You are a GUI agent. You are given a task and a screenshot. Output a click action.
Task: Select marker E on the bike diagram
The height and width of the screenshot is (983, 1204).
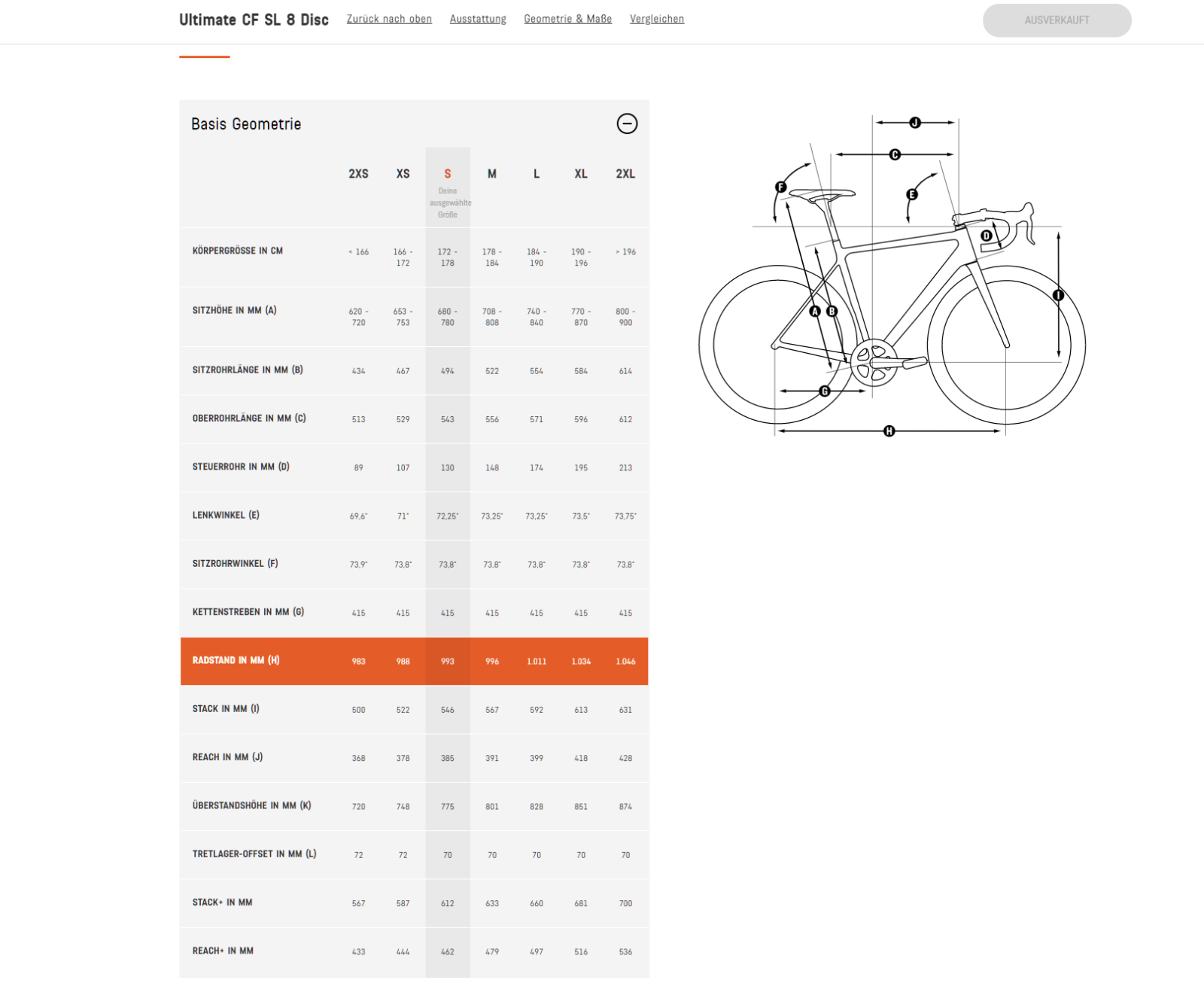[x=912, y=194]
